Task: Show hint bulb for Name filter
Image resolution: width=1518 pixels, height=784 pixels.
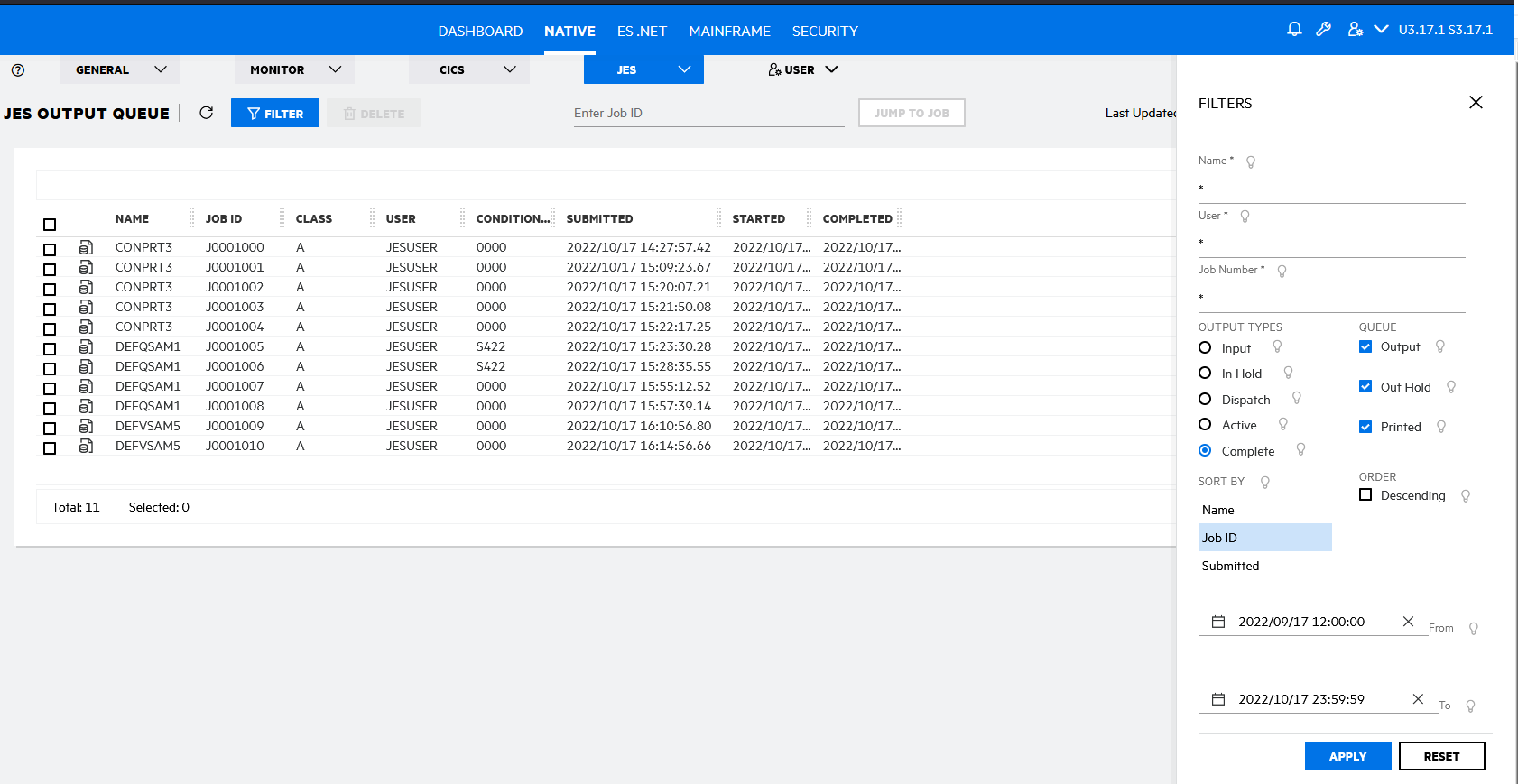Action: tap(1251, 162)
